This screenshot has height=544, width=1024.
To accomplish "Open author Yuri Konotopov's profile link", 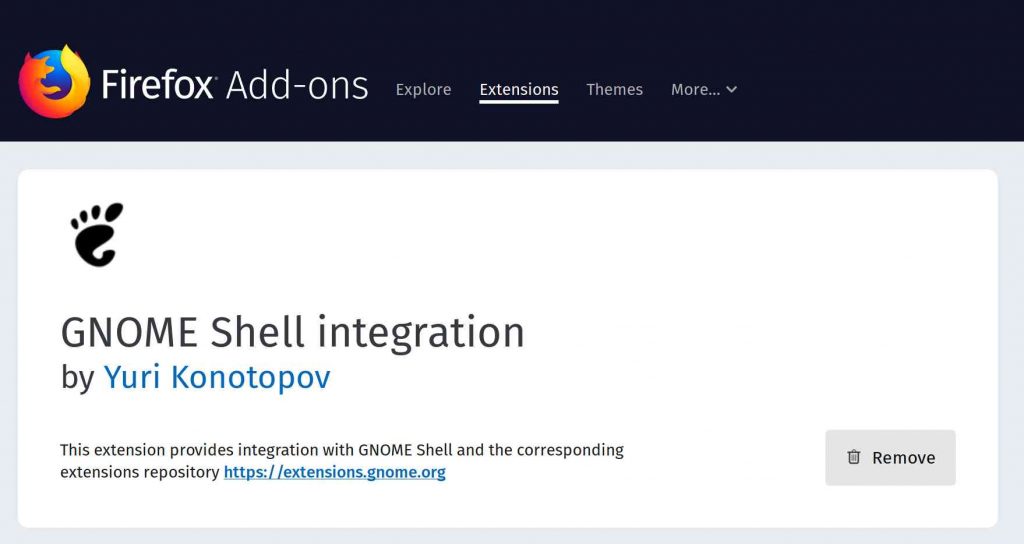I will [x=217, y=377].
